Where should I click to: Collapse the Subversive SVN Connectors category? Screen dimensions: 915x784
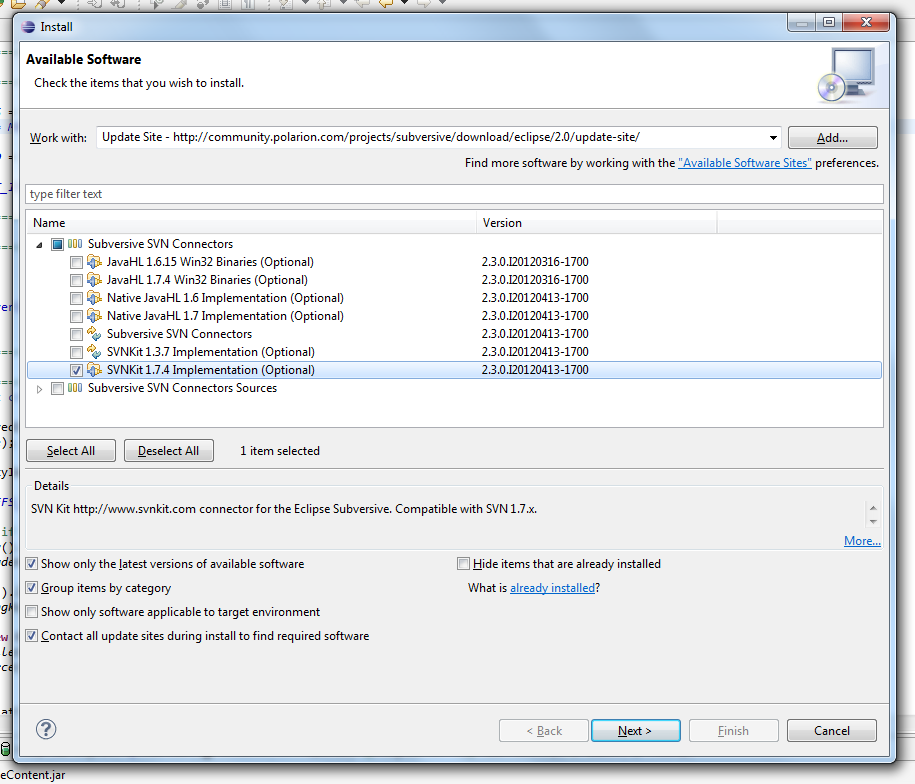39,244
